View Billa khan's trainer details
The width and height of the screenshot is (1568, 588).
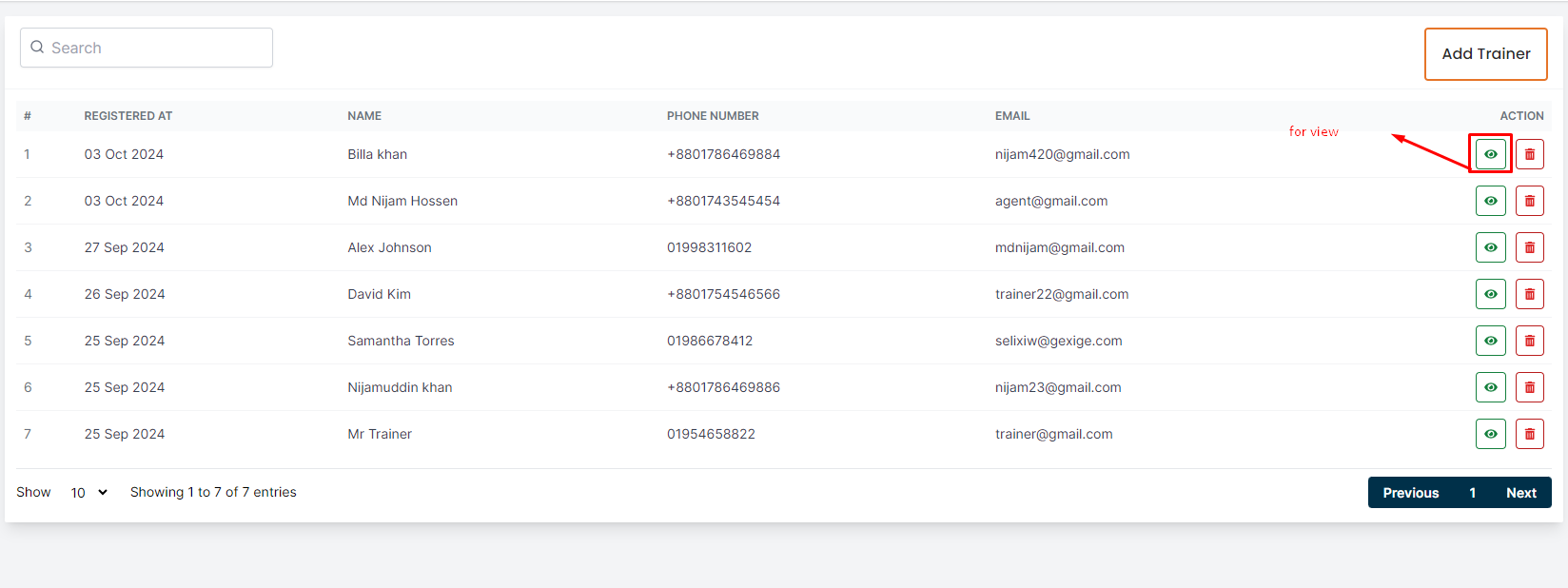[x=1490, y=154]
